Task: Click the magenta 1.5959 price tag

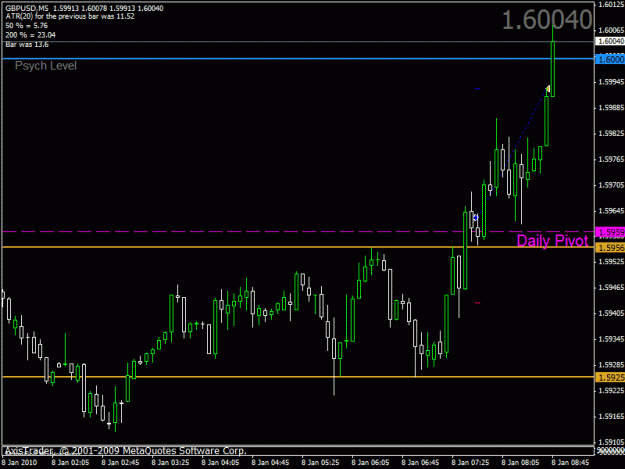Action: [610, 232]
